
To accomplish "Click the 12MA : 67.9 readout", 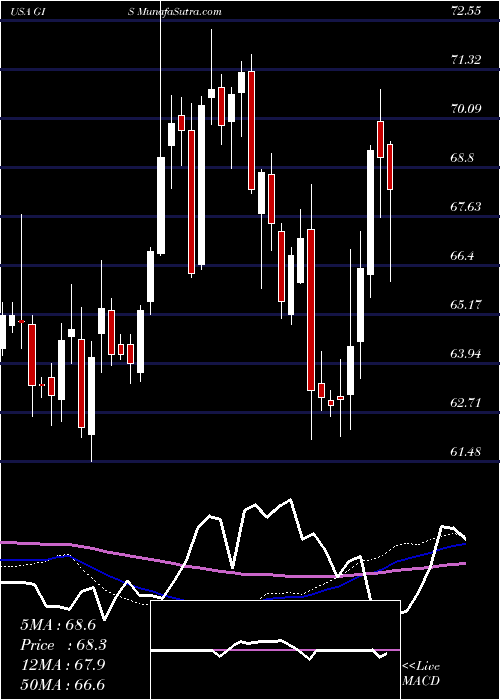I will coord(62,665).
